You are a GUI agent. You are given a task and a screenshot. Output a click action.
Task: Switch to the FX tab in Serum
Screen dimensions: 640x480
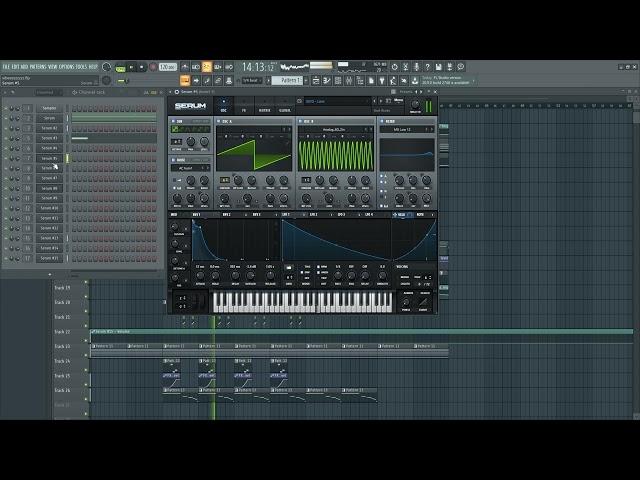coord(244,106)
